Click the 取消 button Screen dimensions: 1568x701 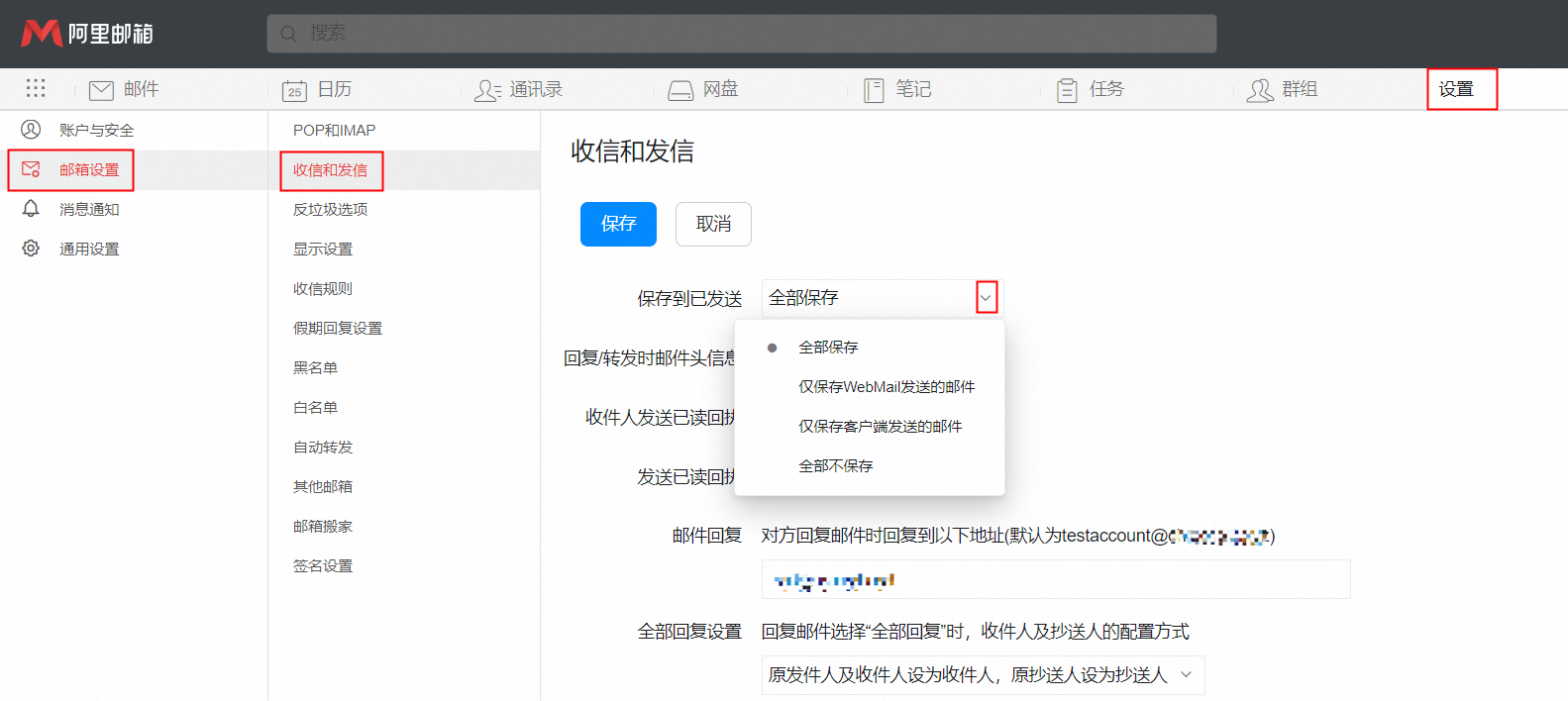713,224
